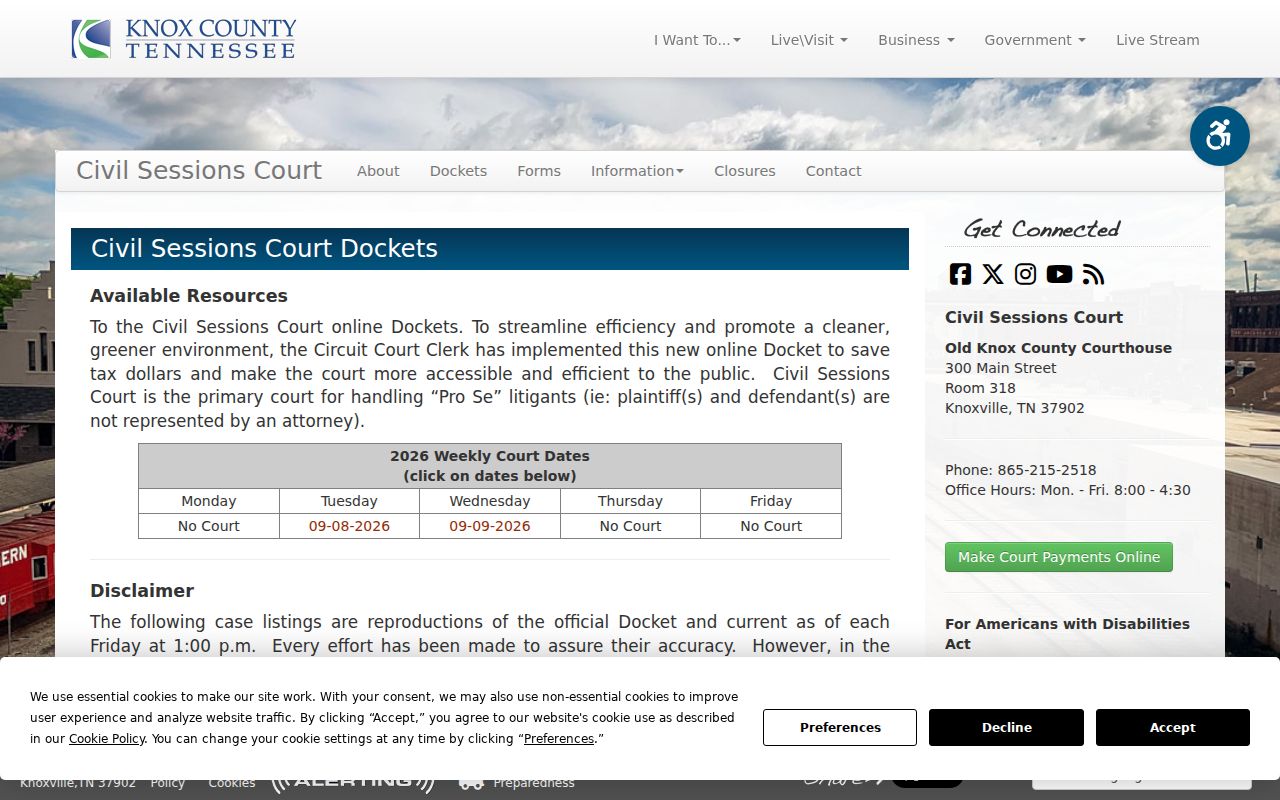
Task: Open the Forms tab
Action: (539, 171)
